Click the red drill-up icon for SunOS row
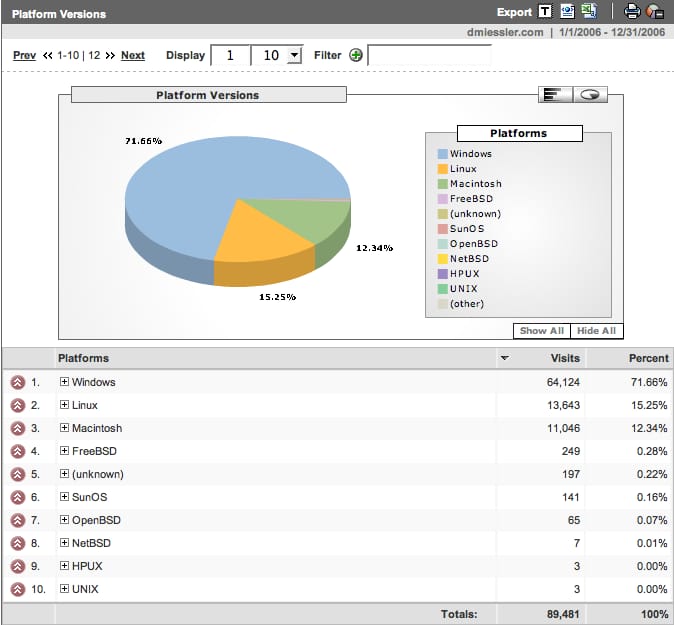Screen dimensions: 674x625 (18, 497)
